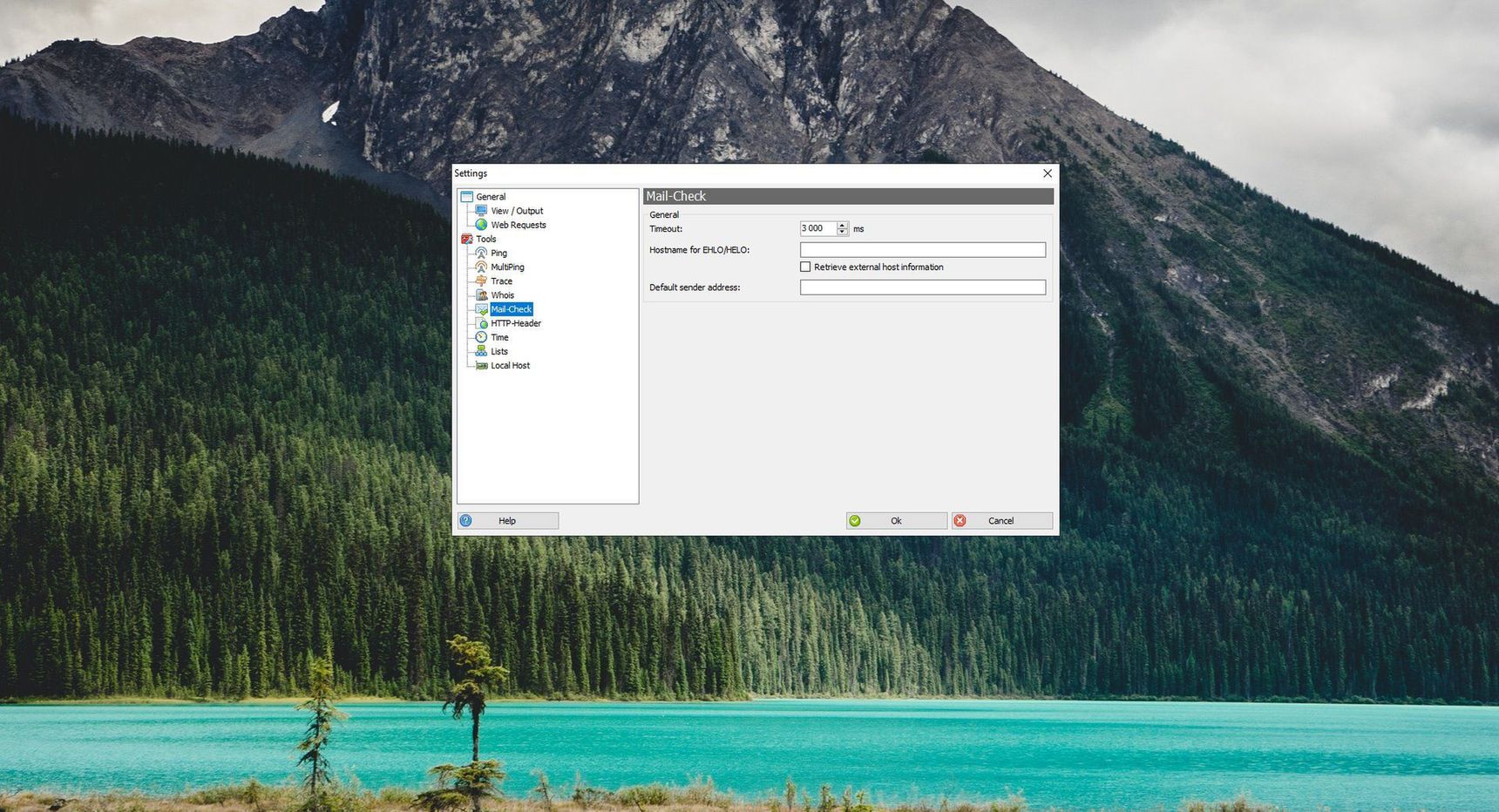The height and width of the screenshot is (812, 1499).
Task: Click the Time clock icon
Action: point(481,337)
